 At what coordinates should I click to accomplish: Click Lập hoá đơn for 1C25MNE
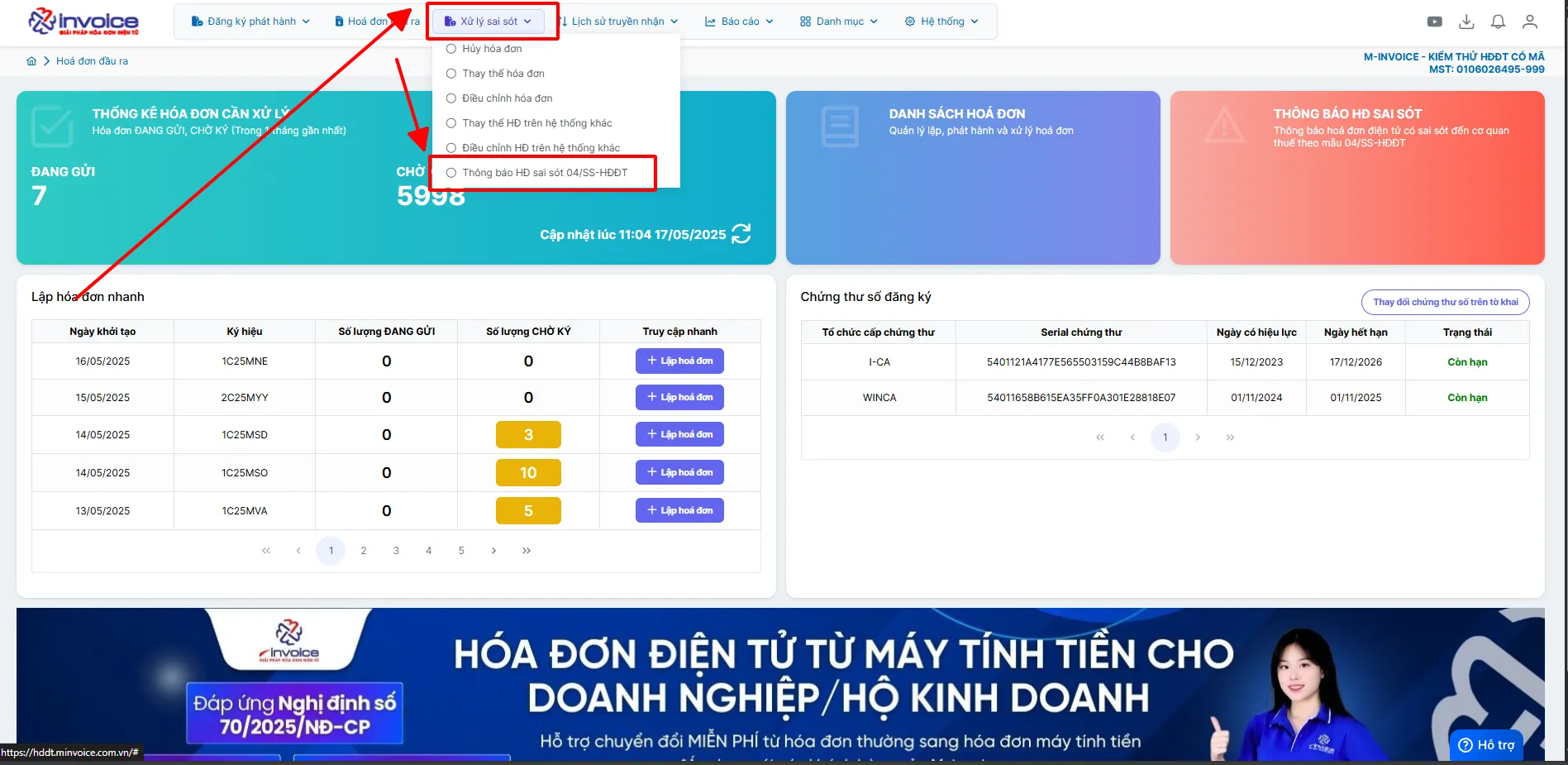679,361
